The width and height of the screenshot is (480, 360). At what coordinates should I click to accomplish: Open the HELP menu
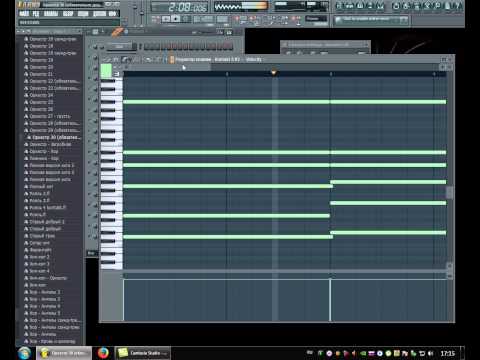click(x=113, y=14)
